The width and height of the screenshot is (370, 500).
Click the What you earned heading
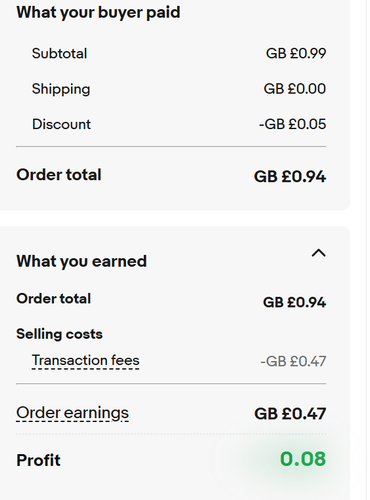82,261
